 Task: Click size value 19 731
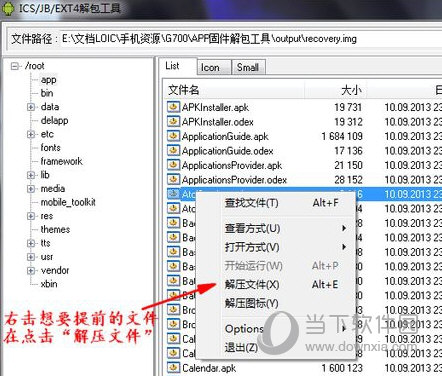(x=348, y=107)
